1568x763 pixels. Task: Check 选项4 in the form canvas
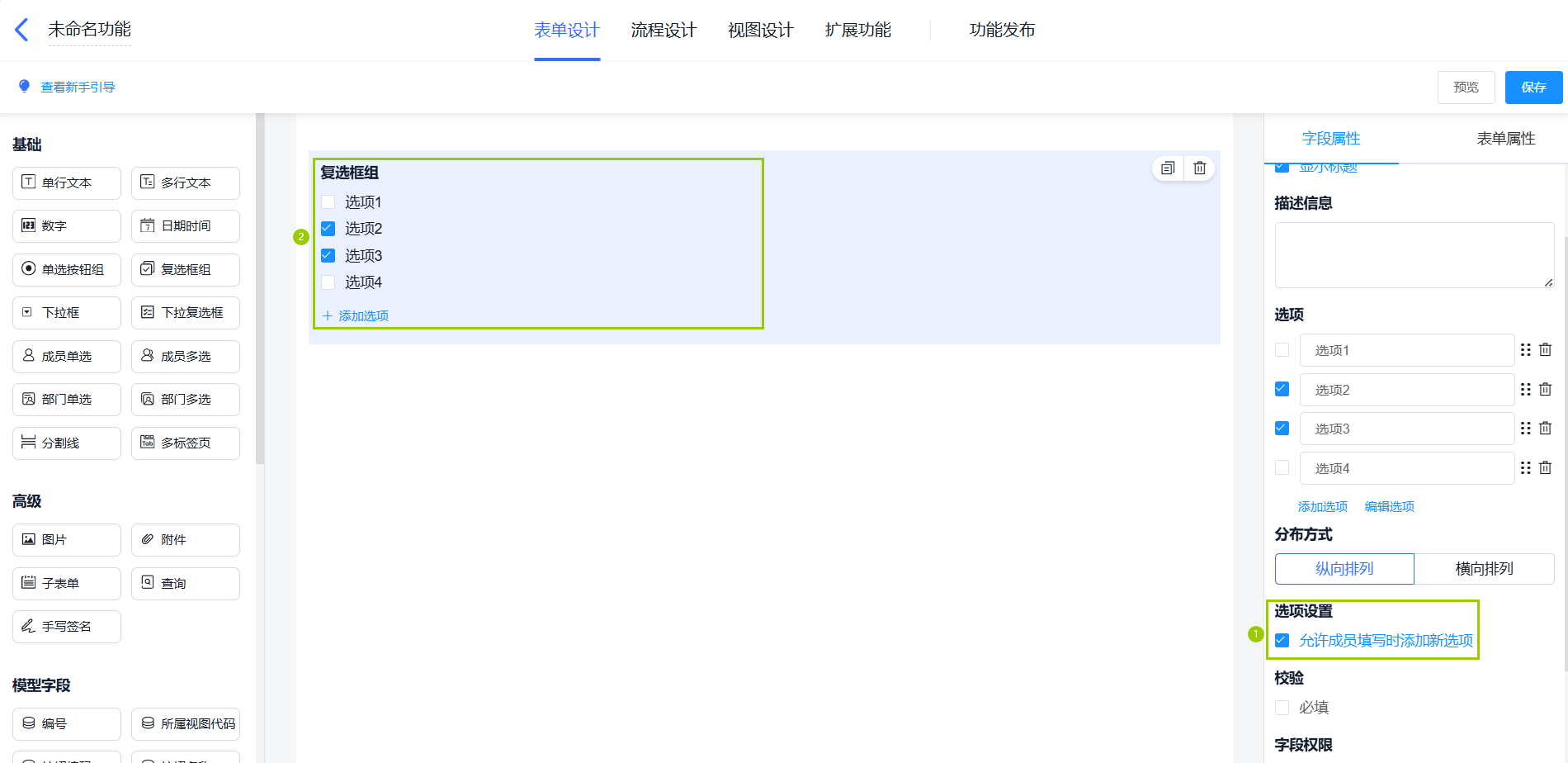pyautogui.click(x=328, y=282)
